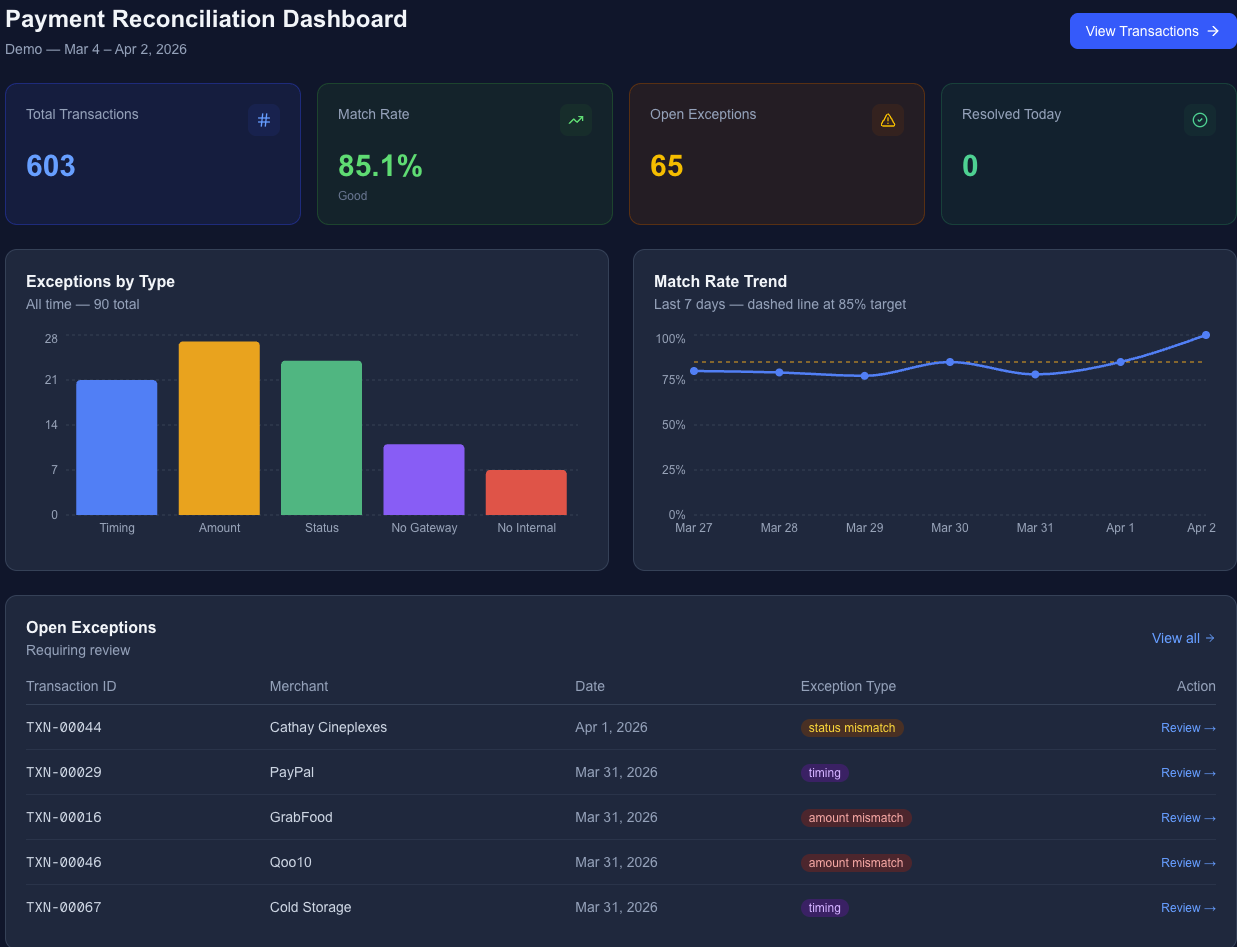Open Review link for the PayPal row
This screenshot has height=947, width=1237.
click(x=1188, y=773)
